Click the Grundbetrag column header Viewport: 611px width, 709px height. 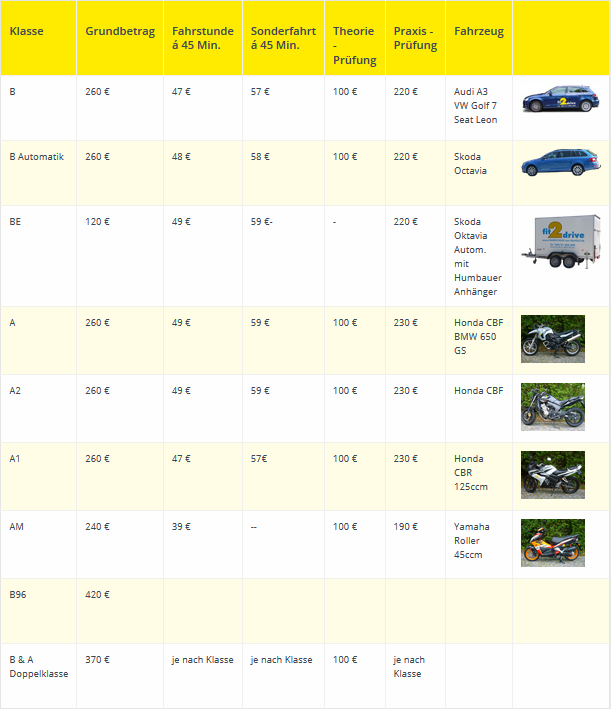120,32
